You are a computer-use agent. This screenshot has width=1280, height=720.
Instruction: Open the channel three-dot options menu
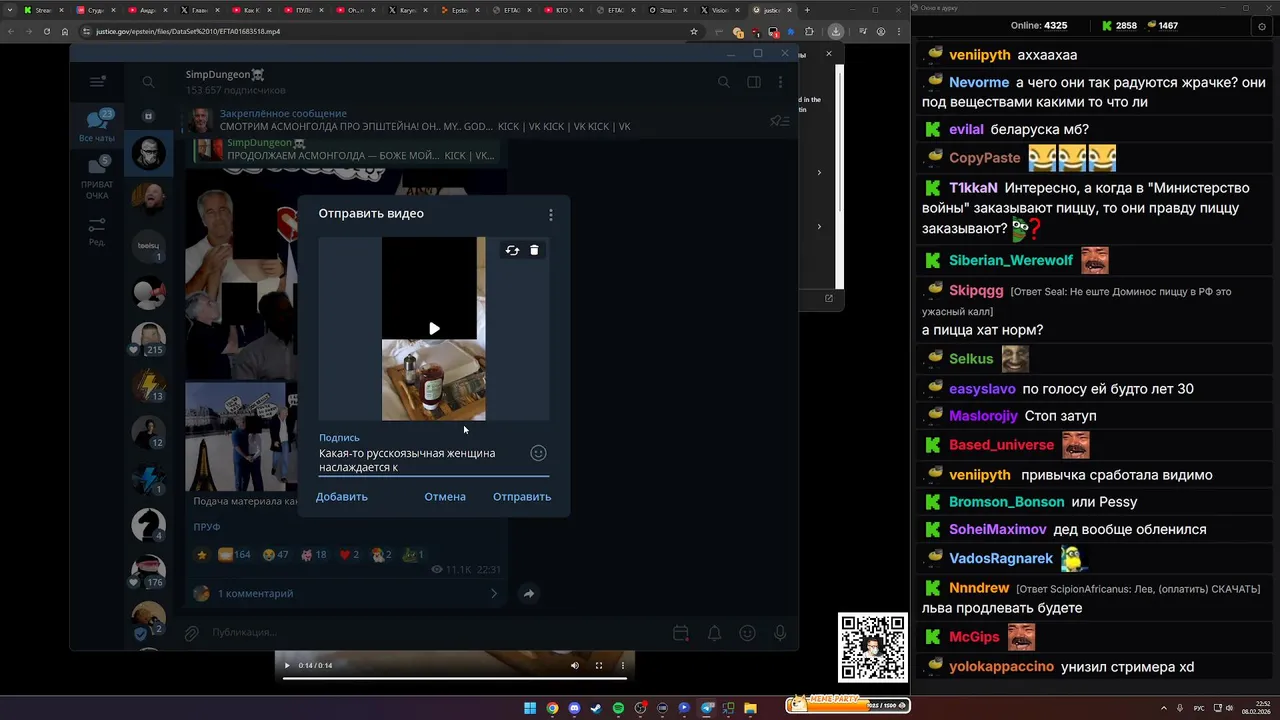tap(781, 82)
